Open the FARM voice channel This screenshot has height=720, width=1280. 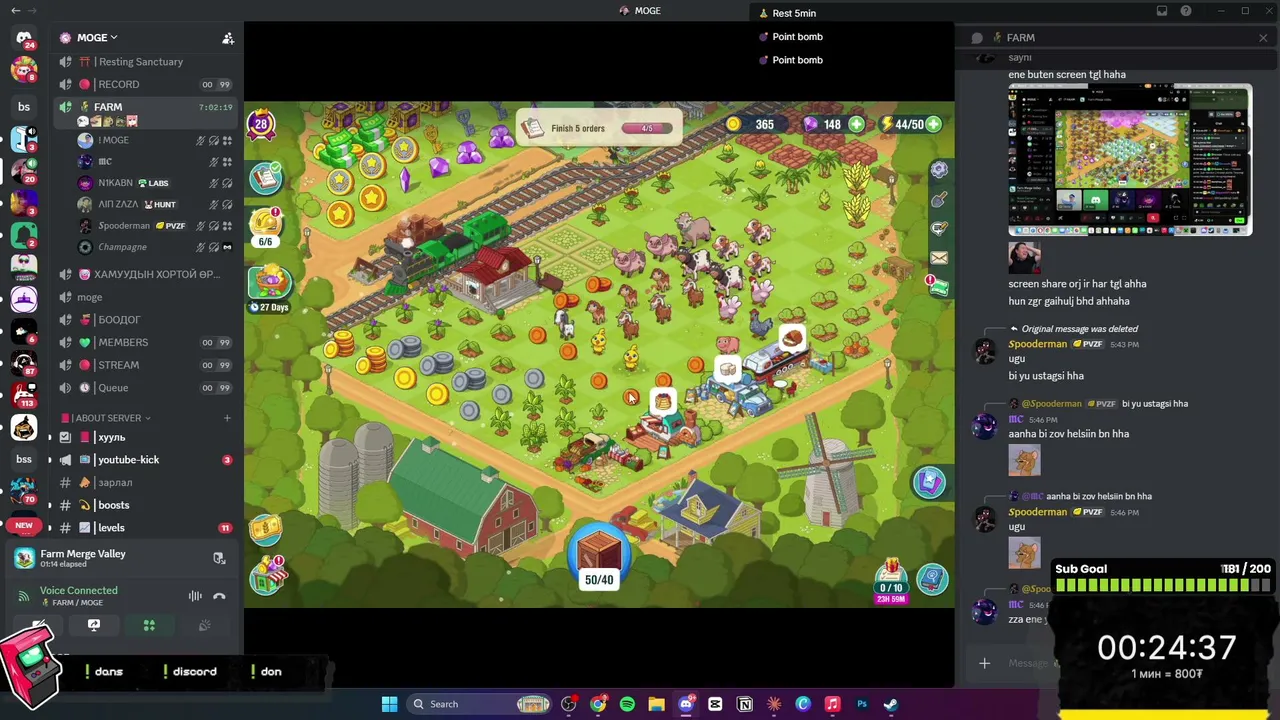pos(146,107)
